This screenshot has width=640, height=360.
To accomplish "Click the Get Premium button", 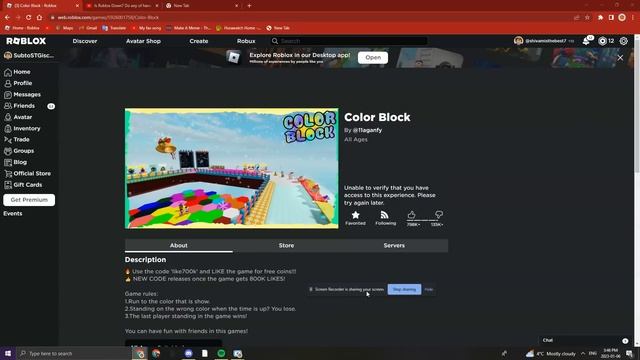I will [29, 200].
